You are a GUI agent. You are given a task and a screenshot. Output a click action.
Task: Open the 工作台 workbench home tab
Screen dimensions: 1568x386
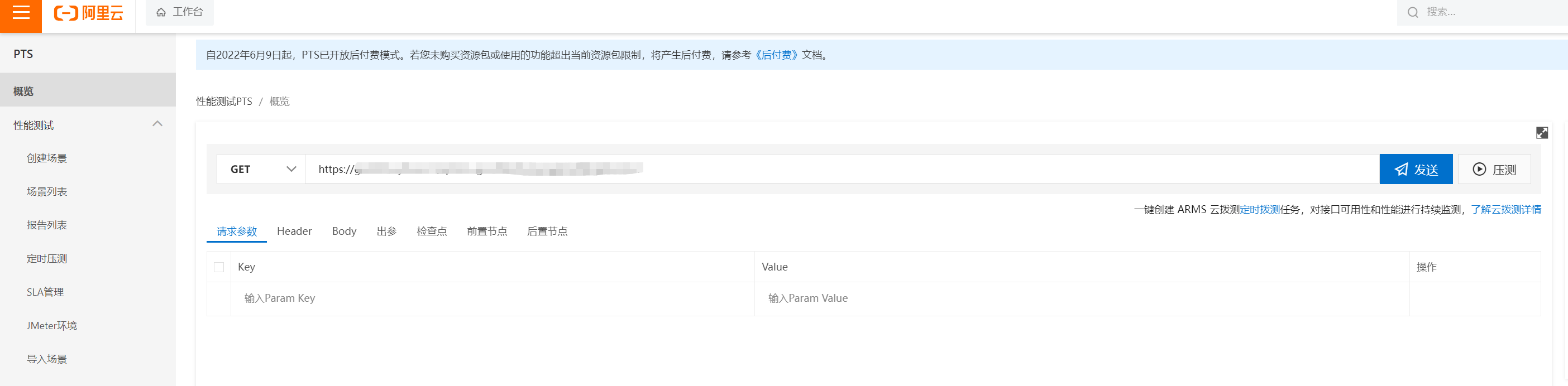(180, 12)
